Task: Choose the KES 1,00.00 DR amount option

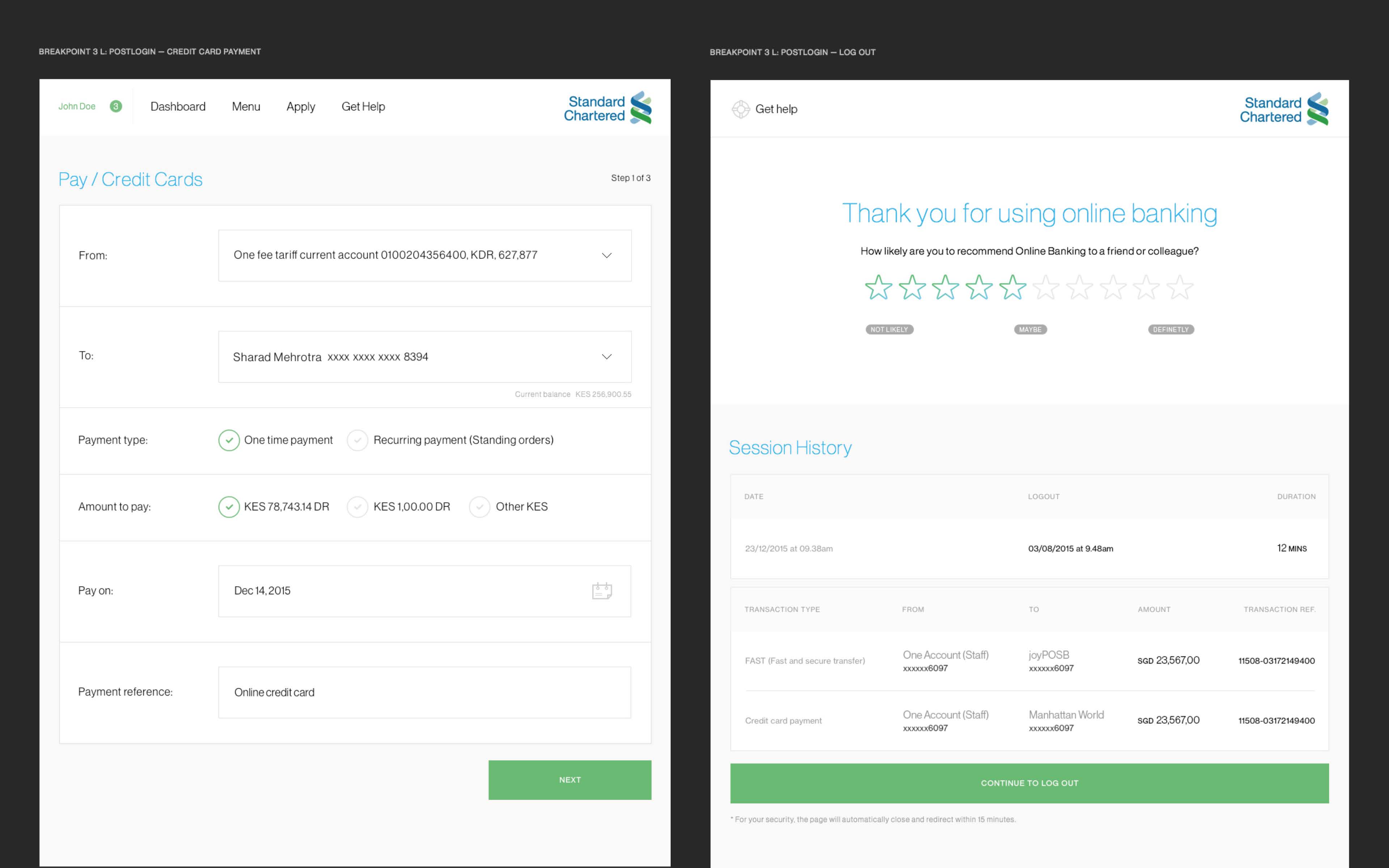Action: (x=358, y=507)
